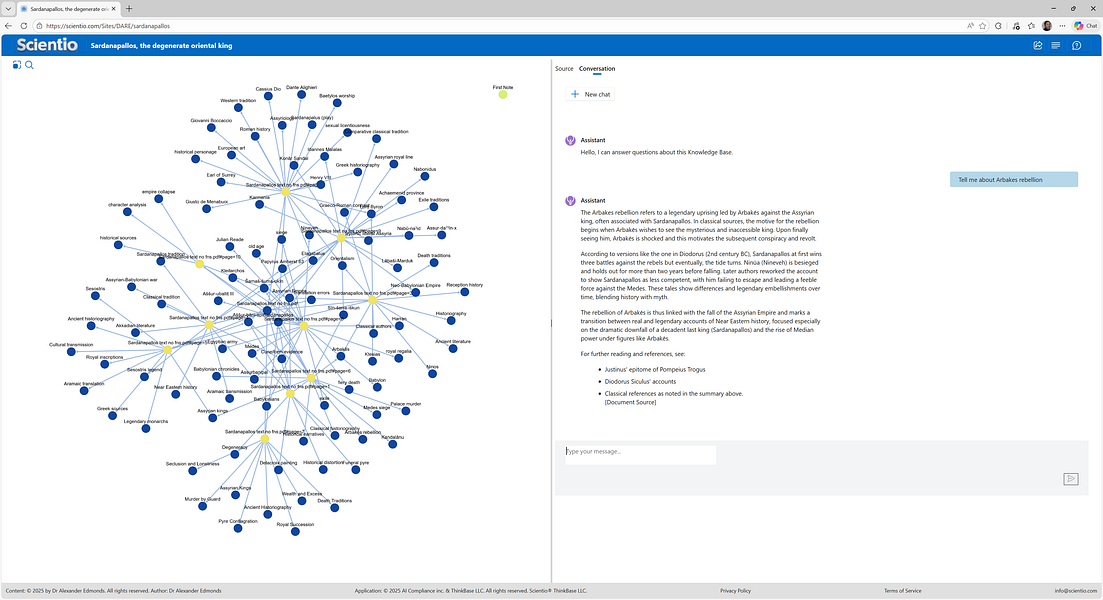Screen dimensions: 1103x600
Task: Select the Palace murder node
Action: [406, 411]
